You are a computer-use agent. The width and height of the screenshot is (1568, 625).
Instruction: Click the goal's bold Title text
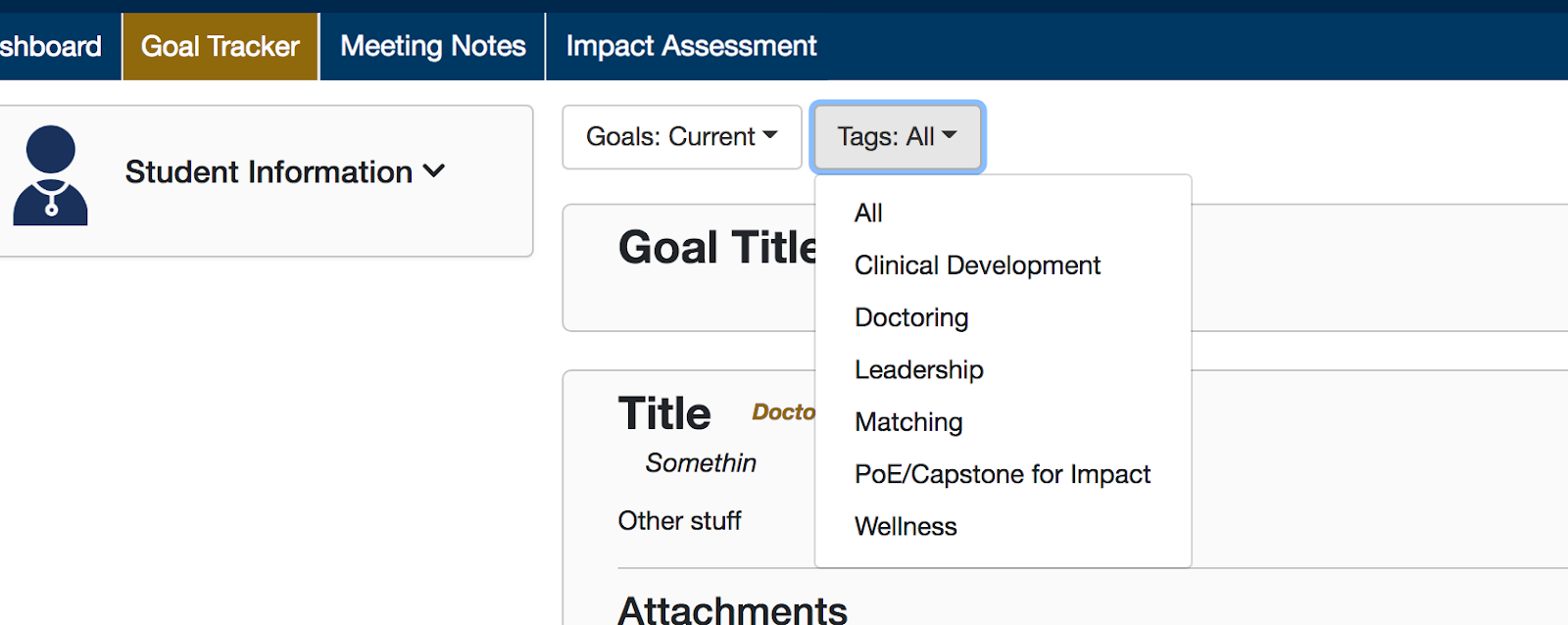point(664,413)
